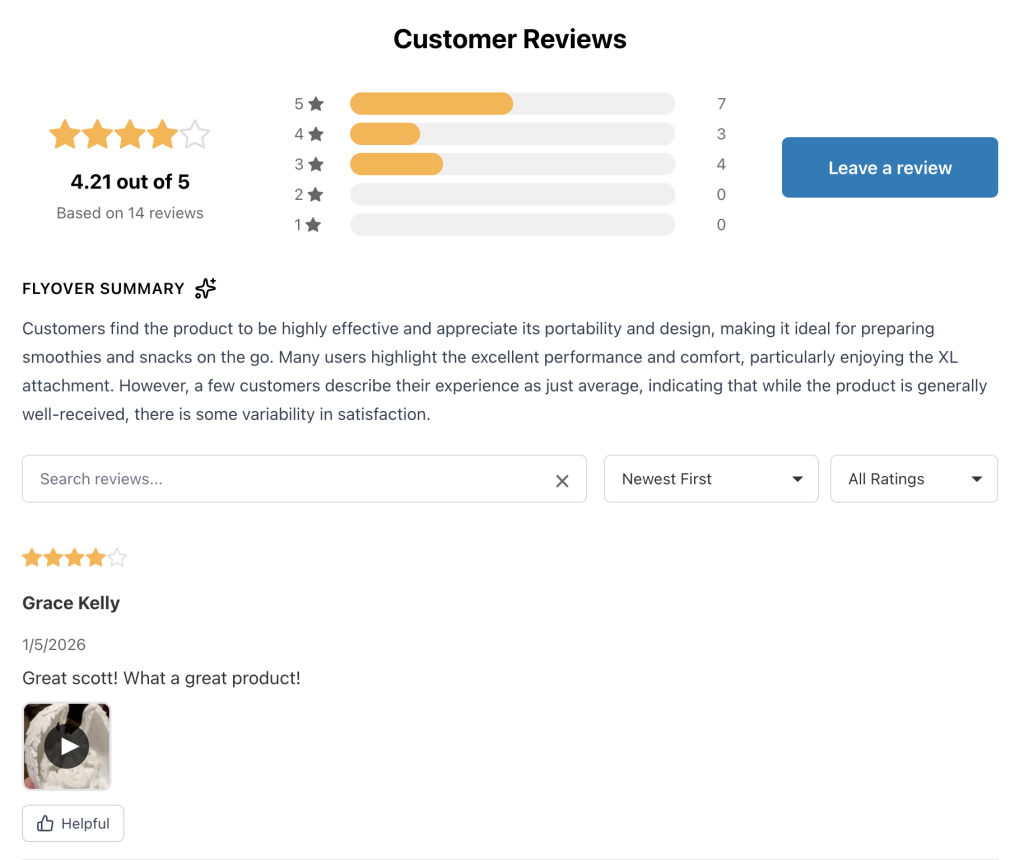
Task: Filter reviews by 5-star rating bar
Action: pyautogui.click(x=512, y=104)
